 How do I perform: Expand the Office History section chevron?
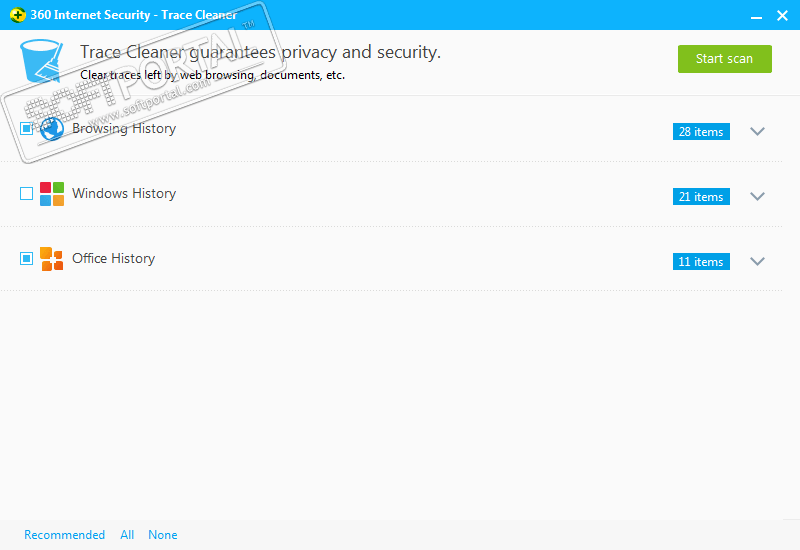(x=757, y=261)
